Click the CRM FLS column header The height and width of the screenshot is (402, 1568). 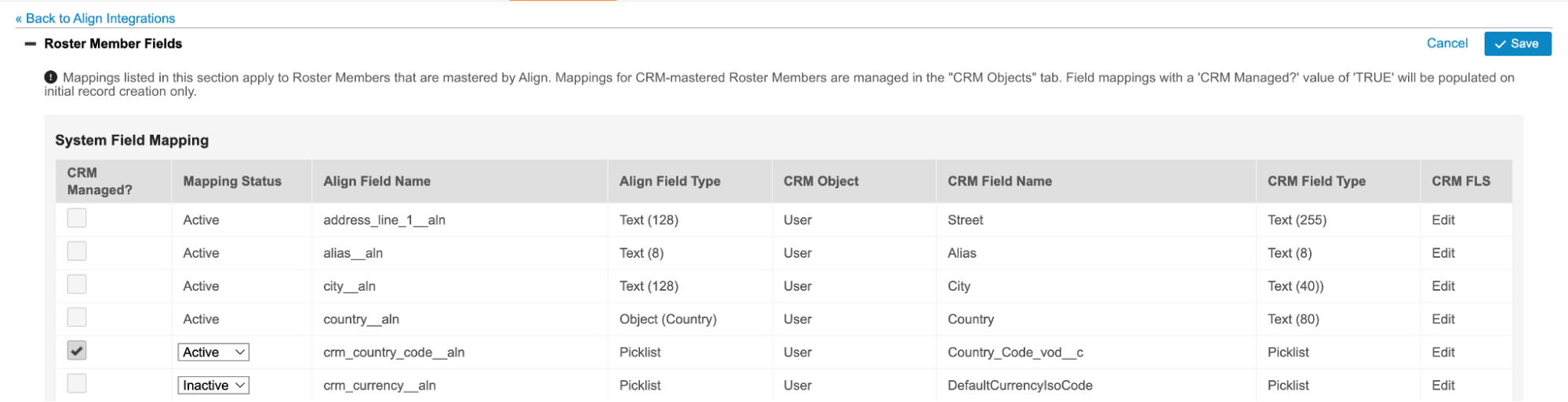(x=1461, y=181)
